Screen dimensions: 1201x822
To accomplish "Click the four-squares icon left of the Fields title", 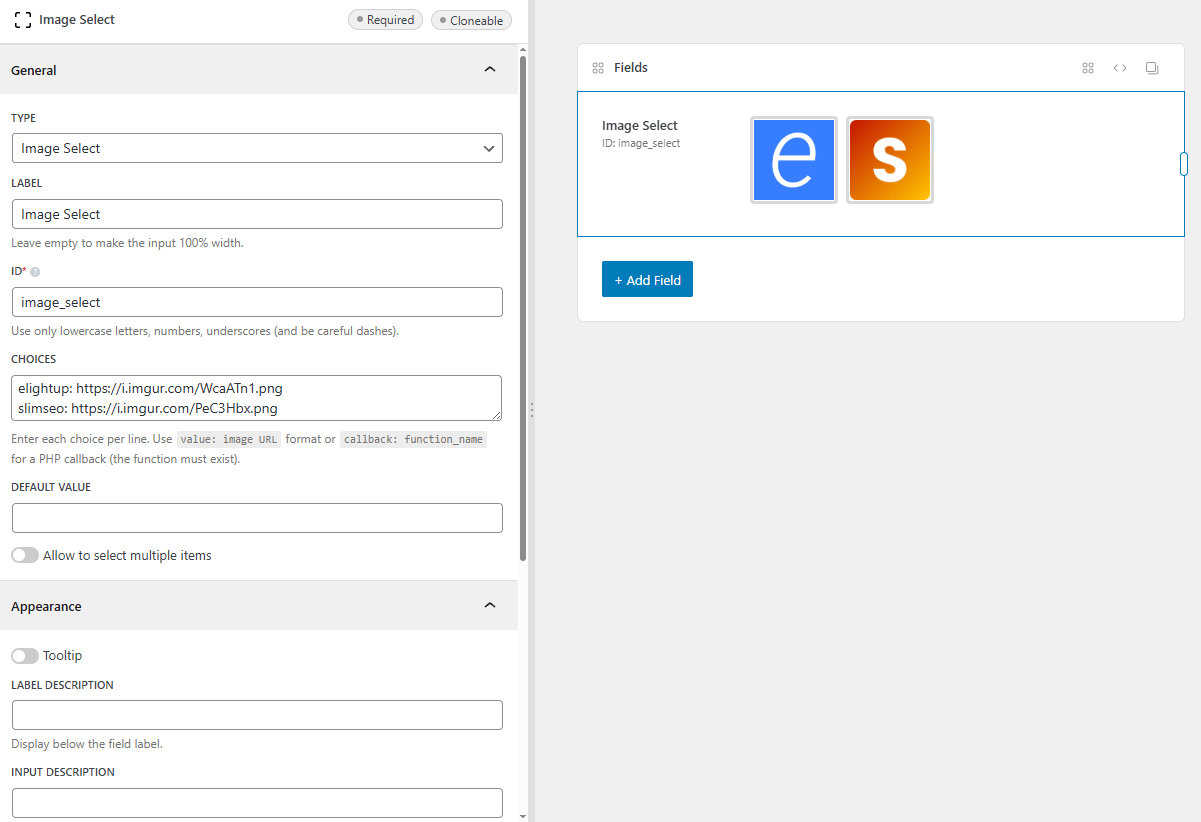I will (x=598, y=68).
